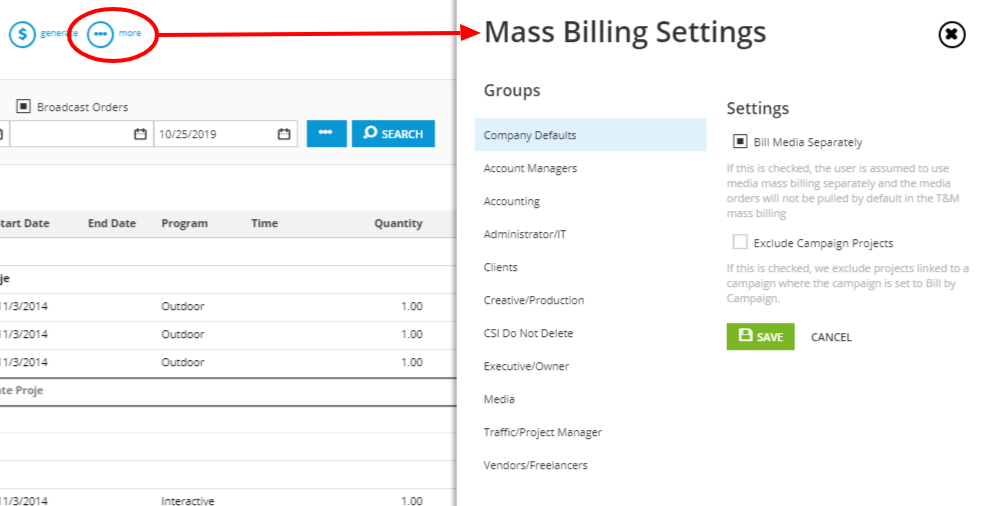Image resolution: width=995 pixels, height=506 pixels.
Task: Click the blue ellipsis button beside Search
Action: point(326,133)
